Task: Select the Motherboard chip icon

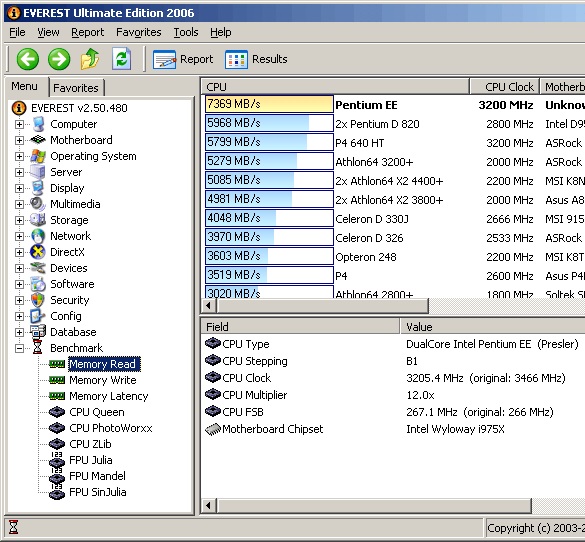Action: pos(38,140)
